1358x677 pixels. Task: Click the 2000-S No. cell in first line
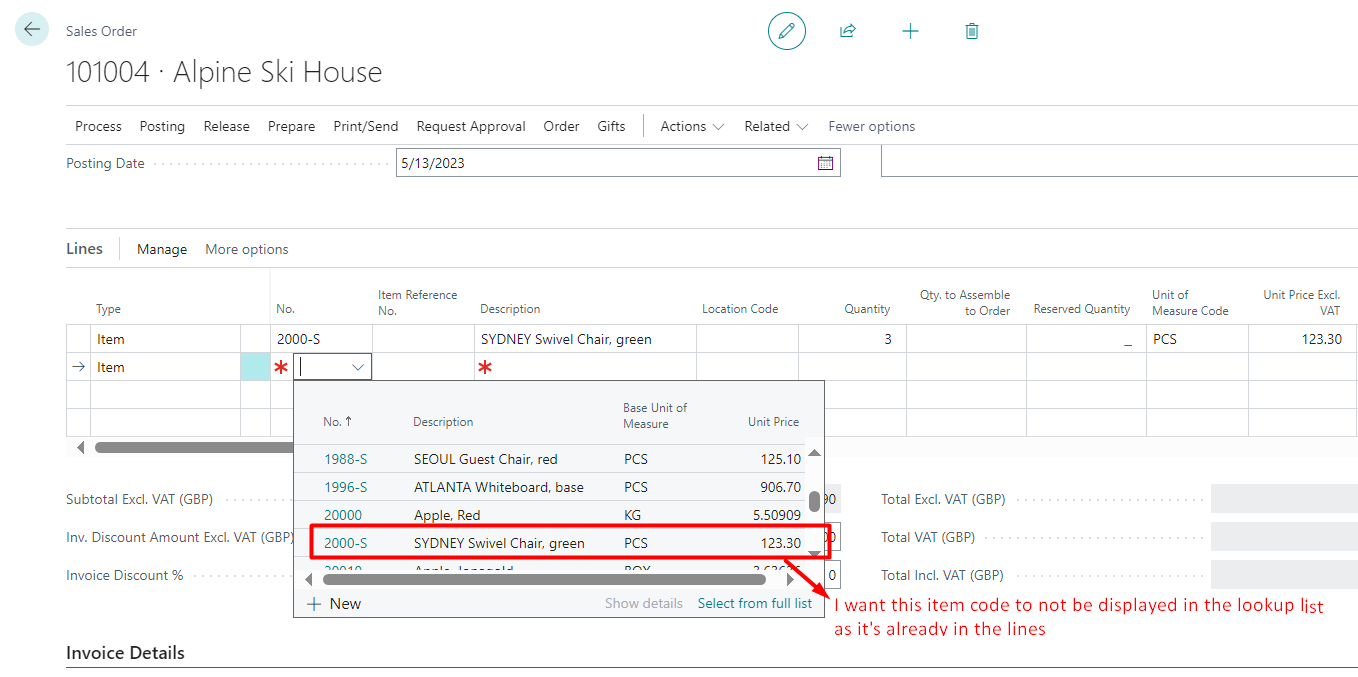point(321,339)
